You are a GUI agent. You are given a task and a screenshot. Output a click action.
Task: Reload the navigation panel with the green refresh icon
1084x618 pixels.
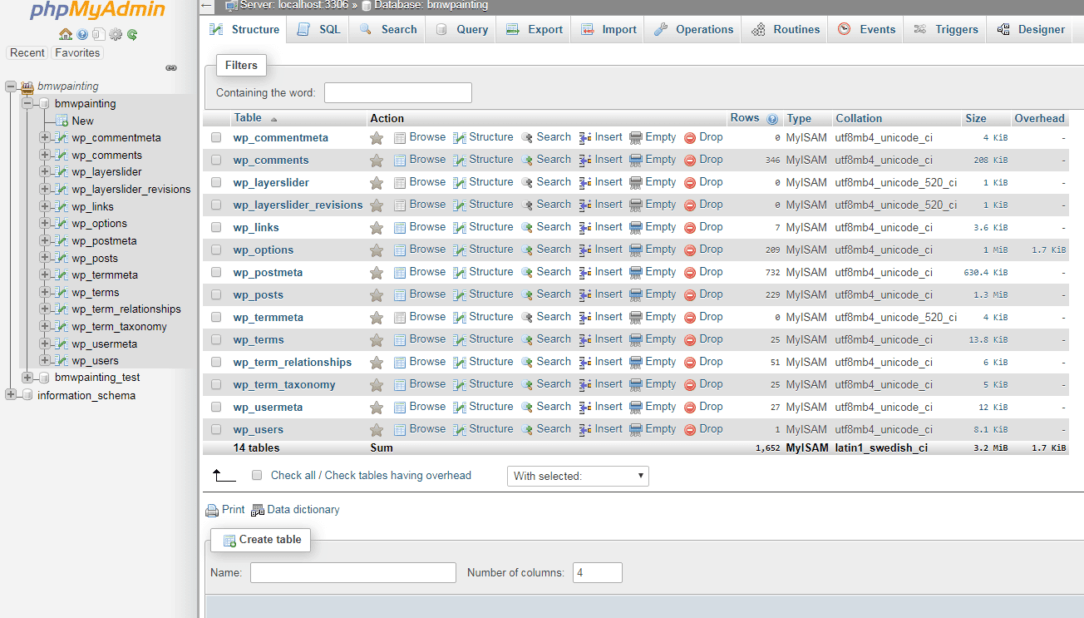[131, 34]
